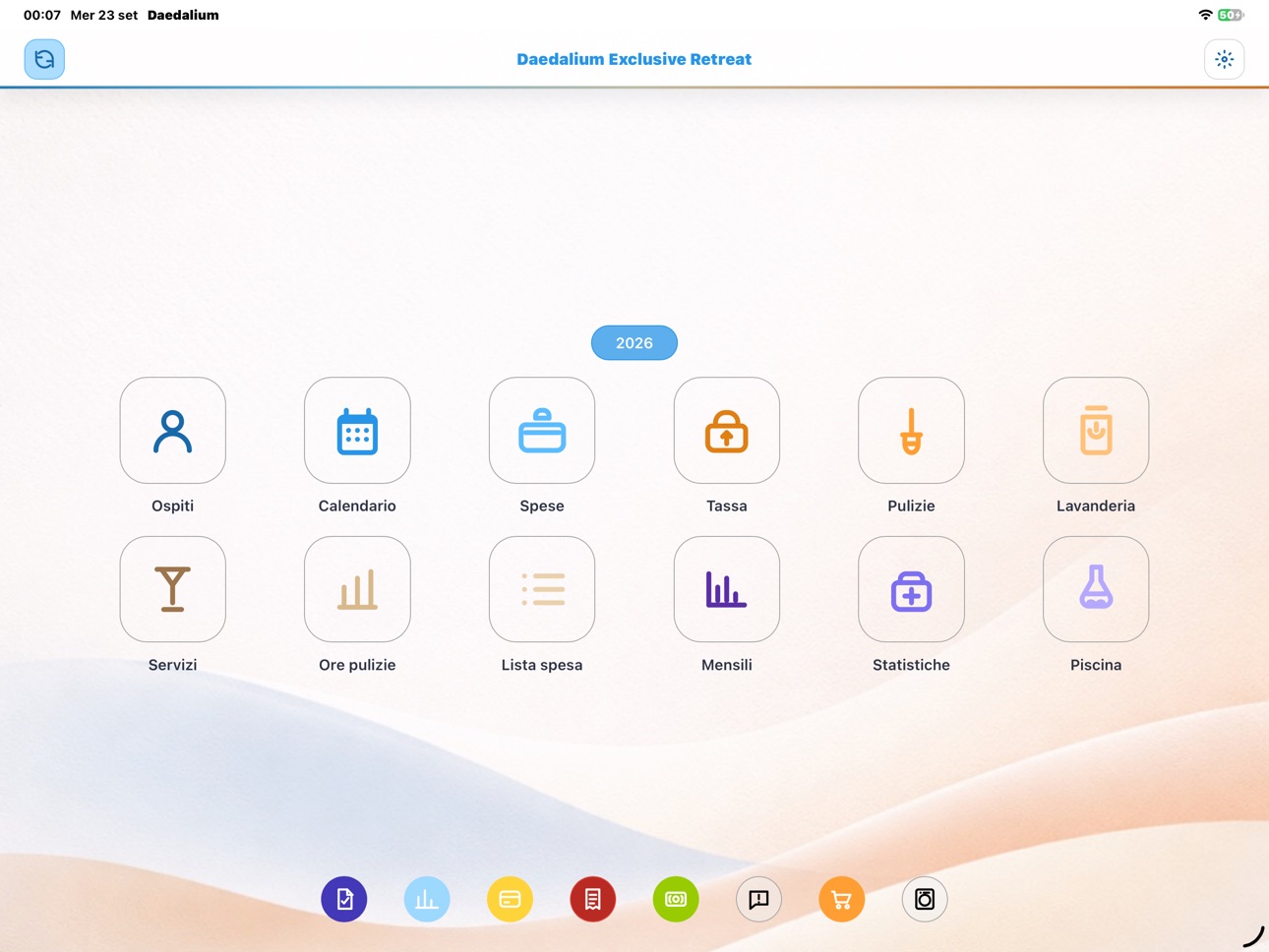
Task: Open the Lista spesa tile
Action: click(542, 589)
